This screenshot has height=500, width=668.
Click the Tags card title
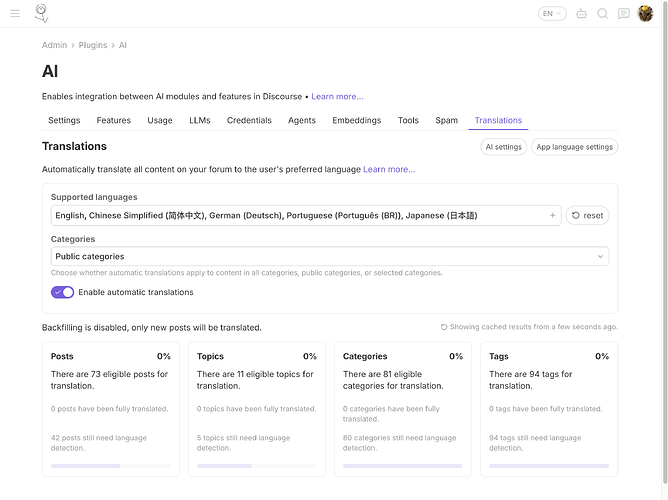click(x=499, y=356)
